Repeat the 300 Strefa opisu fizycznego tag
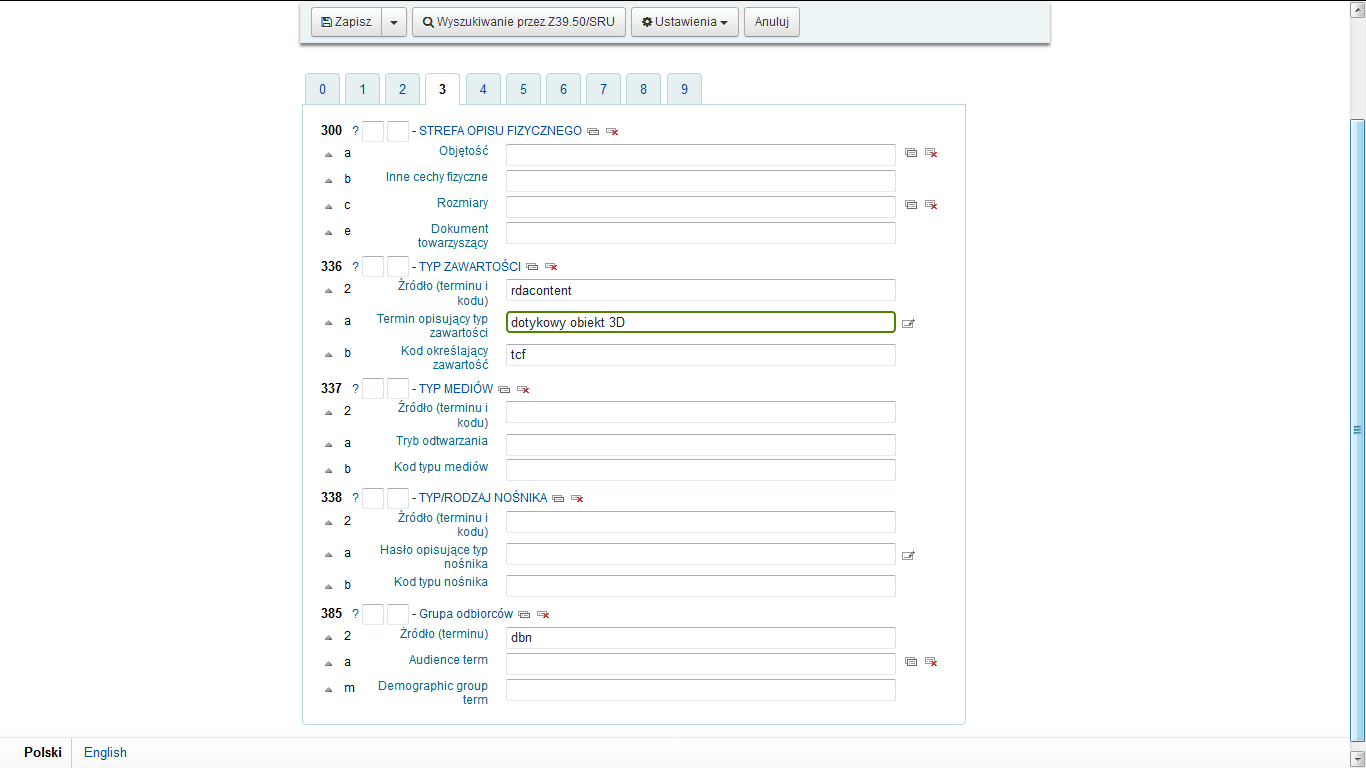 coord(593,131)
